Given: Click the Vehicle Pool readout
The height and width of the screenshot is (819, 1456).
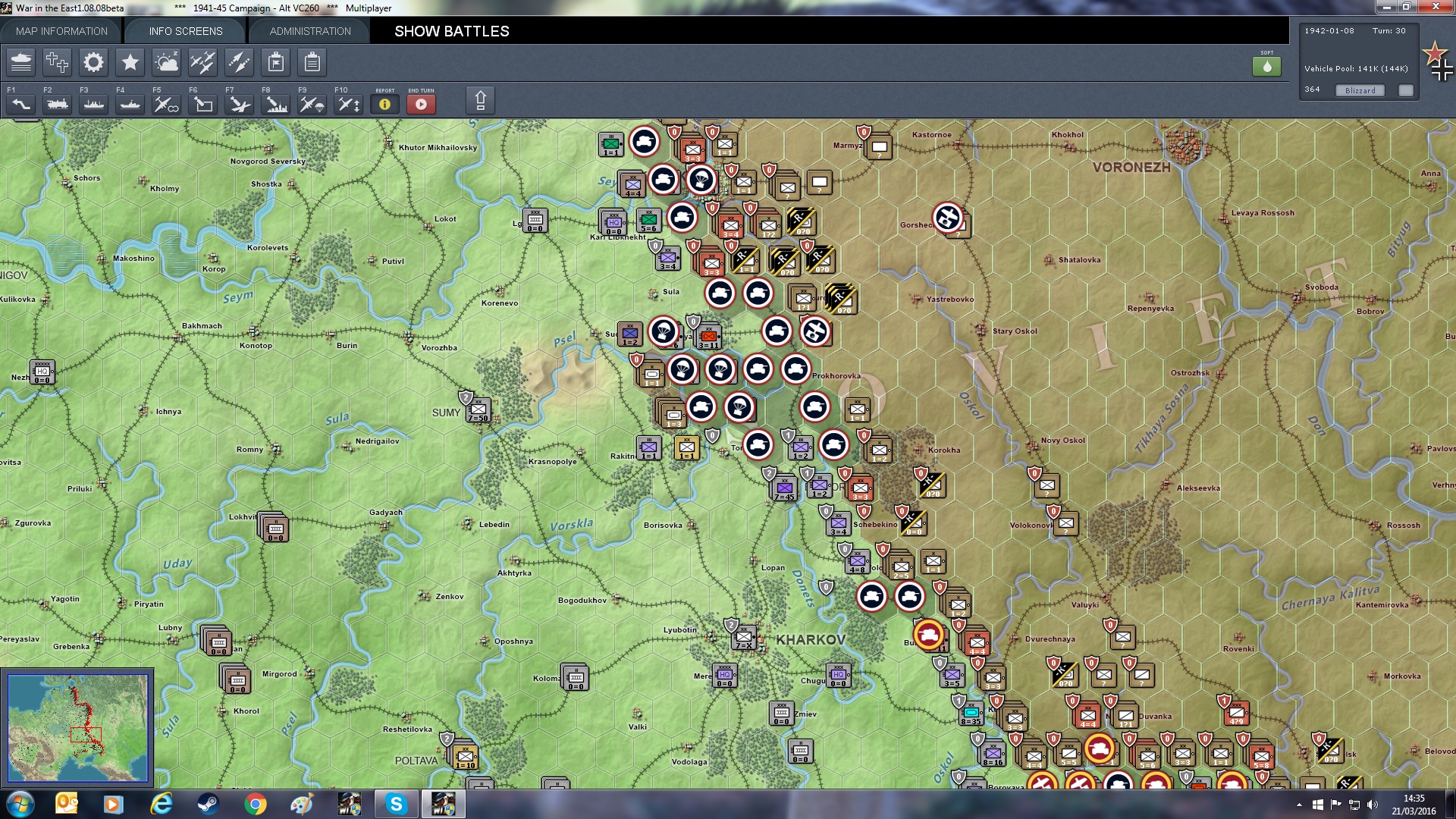Looking at the screenshot, I should tap(1356, 69).
